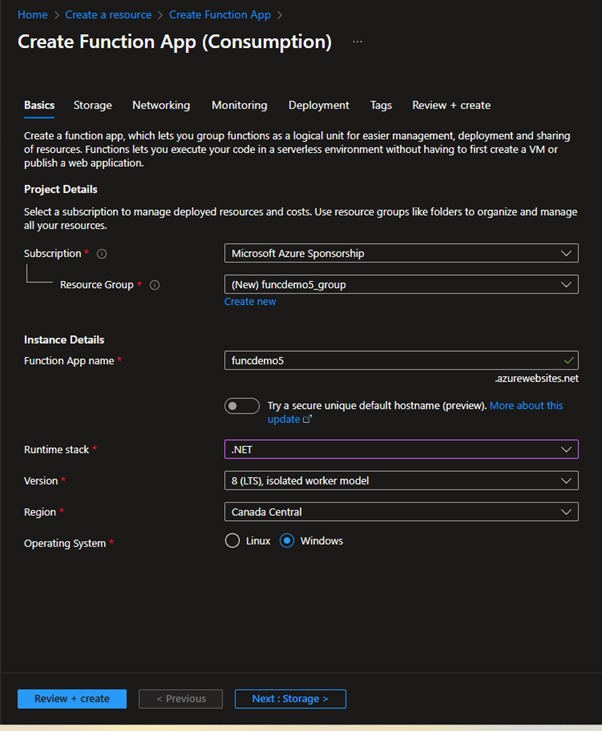
Task: Click the external link icon after 'update'
Action: coord(307,419)
